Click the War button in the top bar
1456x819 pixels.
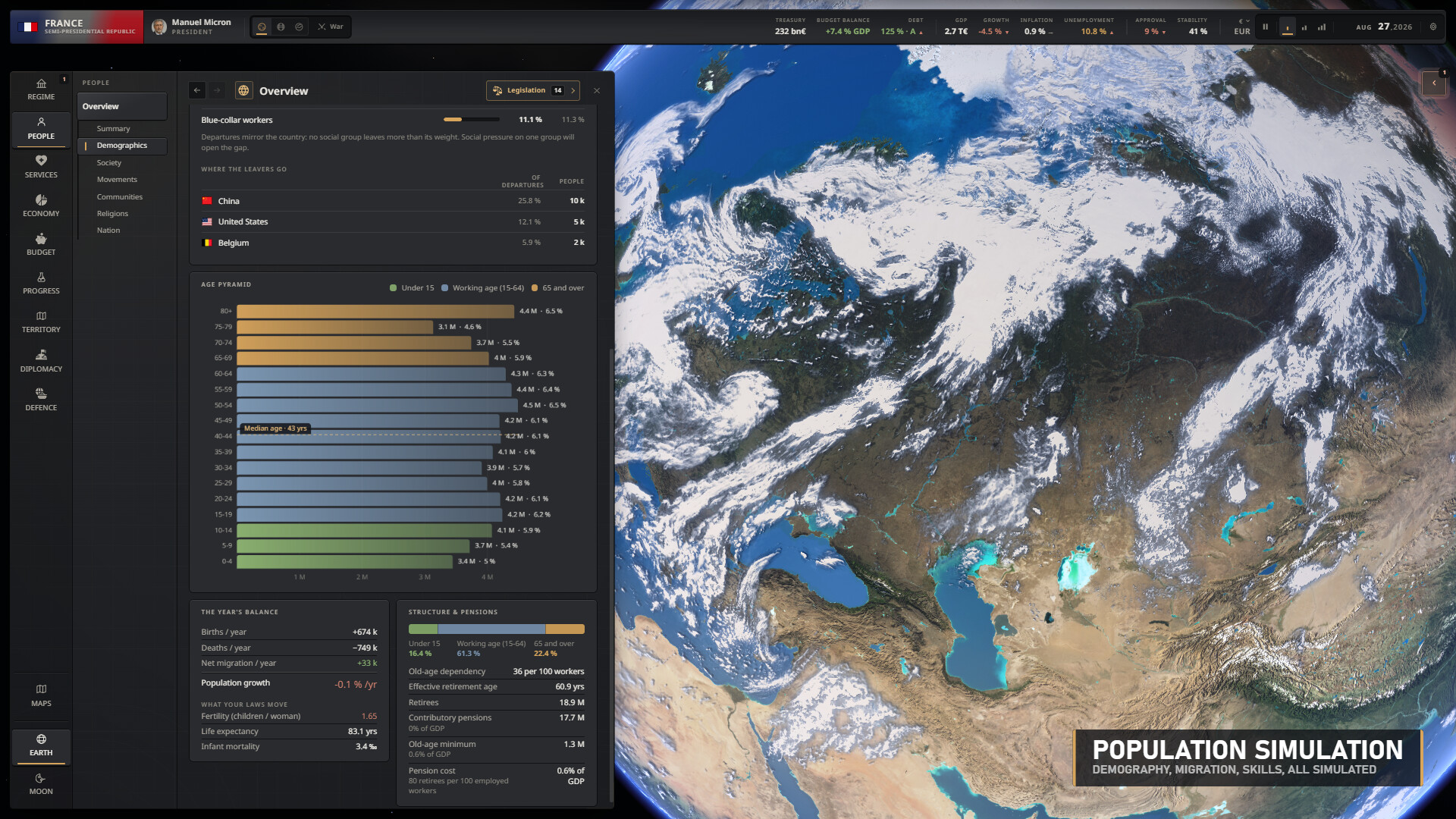[331, 27]
